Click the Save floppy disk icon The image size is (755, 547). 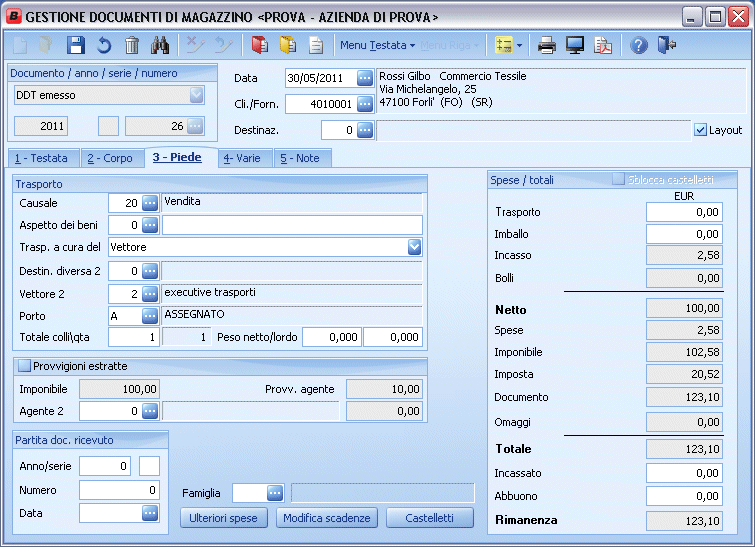(x=76, y=45)
